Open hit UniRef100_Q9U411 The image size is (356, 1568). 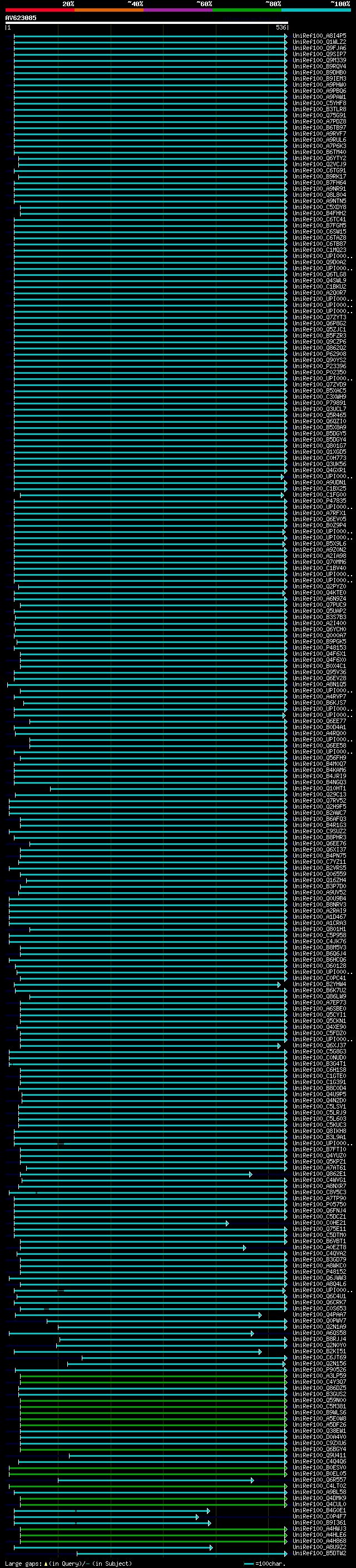(319, 1456)
